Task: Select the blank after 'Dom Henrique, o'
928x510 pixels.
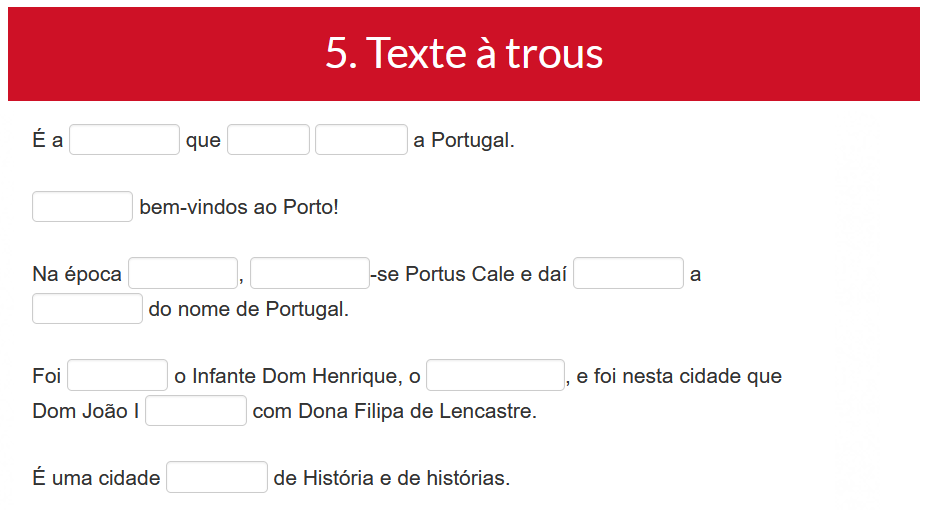Action: 495,375
